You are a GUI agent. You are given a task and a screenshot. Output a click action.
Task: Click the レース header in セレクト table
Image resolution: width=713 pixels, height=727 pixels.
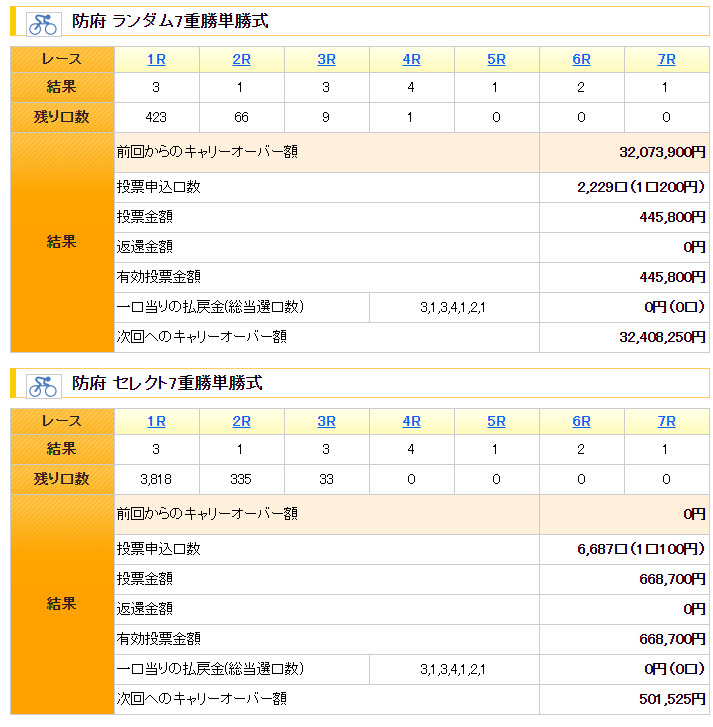point(62,421)
